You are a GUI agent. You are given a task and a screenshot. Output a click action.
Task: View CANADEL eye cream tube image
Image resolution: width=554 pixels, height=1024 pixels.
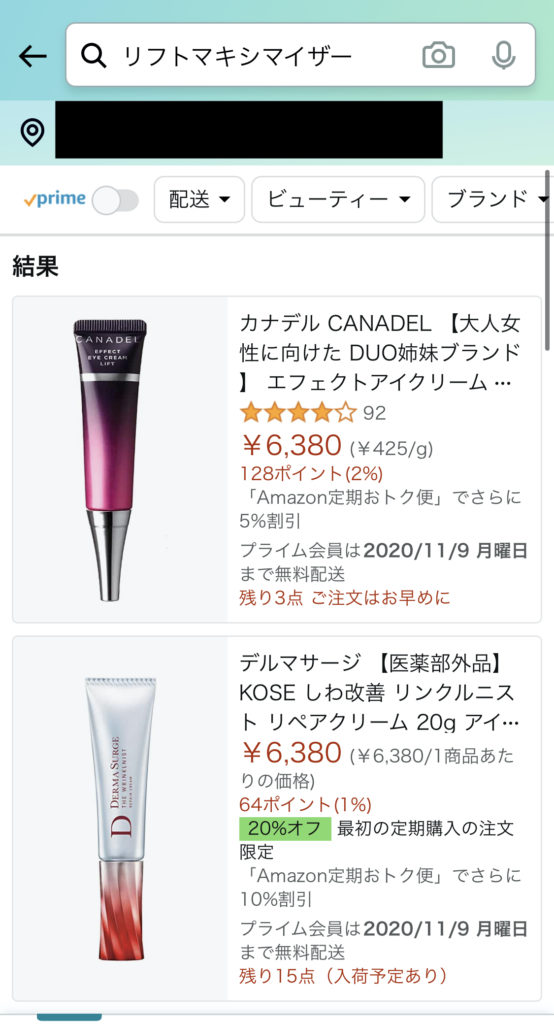click(x=110, y=460)
